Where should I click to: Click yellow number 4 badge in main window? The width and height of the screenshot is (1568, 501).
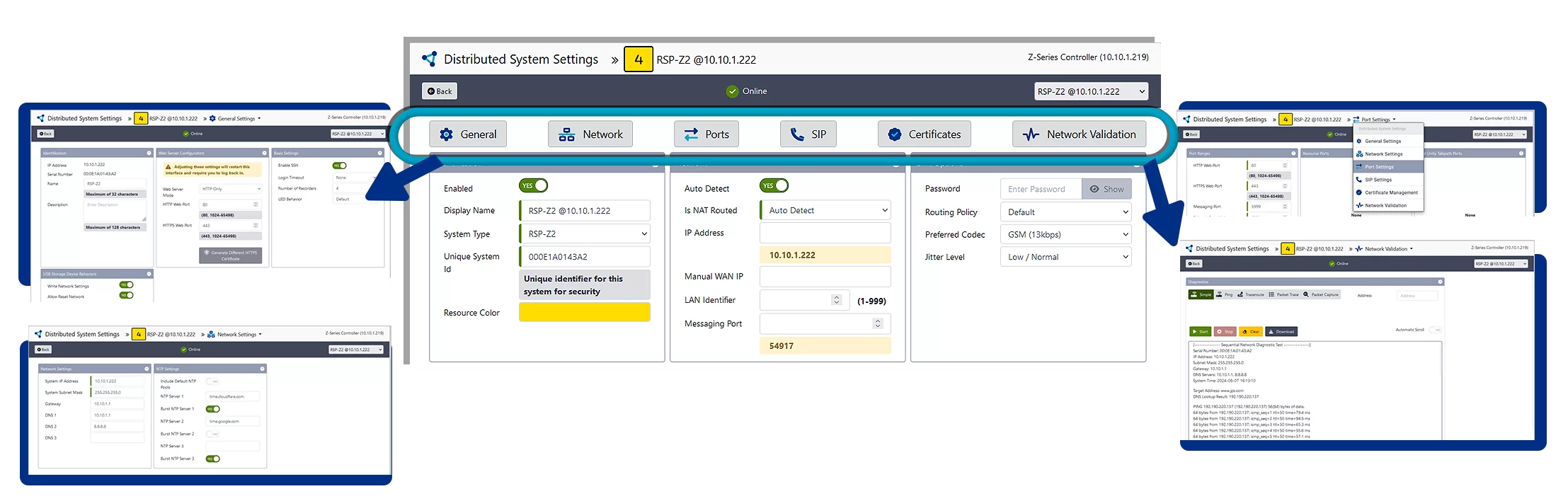tap(639, 59)
